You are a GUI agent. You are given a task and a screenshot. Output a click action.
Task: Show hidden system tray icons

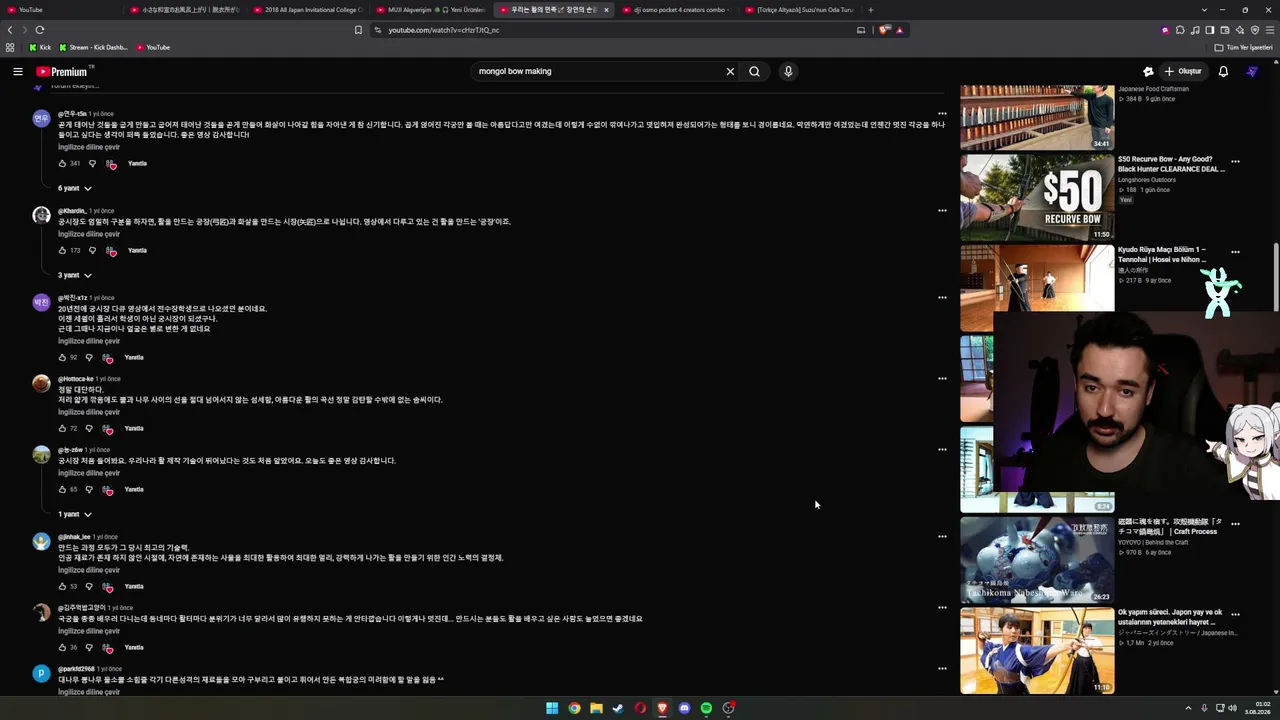[x=1188, y=708]
